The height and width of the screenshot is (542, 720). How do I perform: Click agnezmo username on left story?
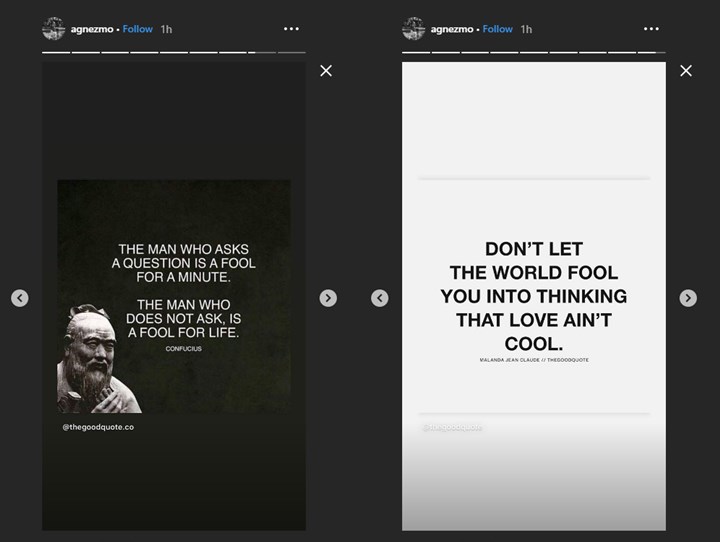pos(92,29)
